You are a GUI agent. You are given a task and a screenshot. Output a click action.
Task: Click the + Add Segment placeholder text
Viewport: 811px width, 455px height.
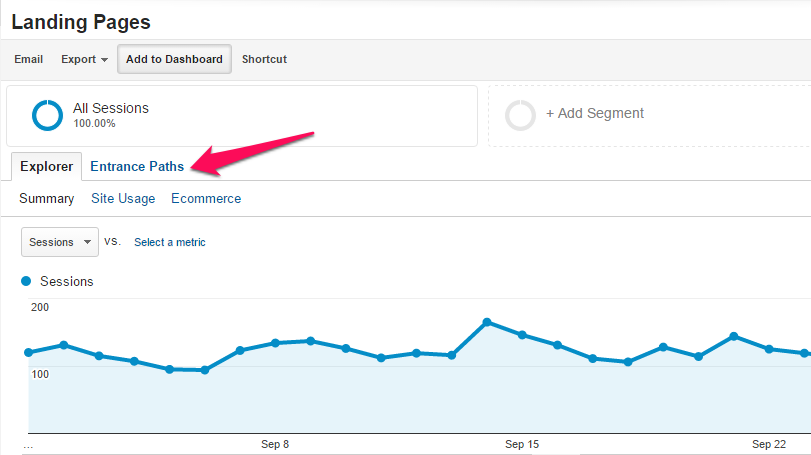point(595,114)
